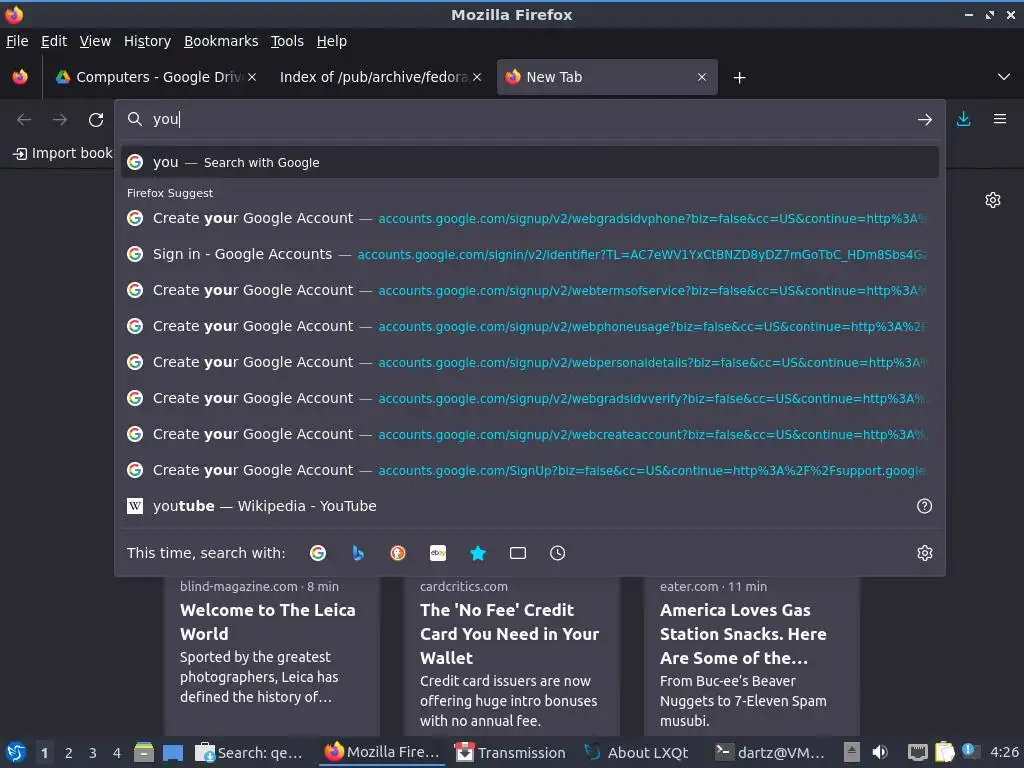
Task: Search this time with Google icon
Action: point(318,553)
